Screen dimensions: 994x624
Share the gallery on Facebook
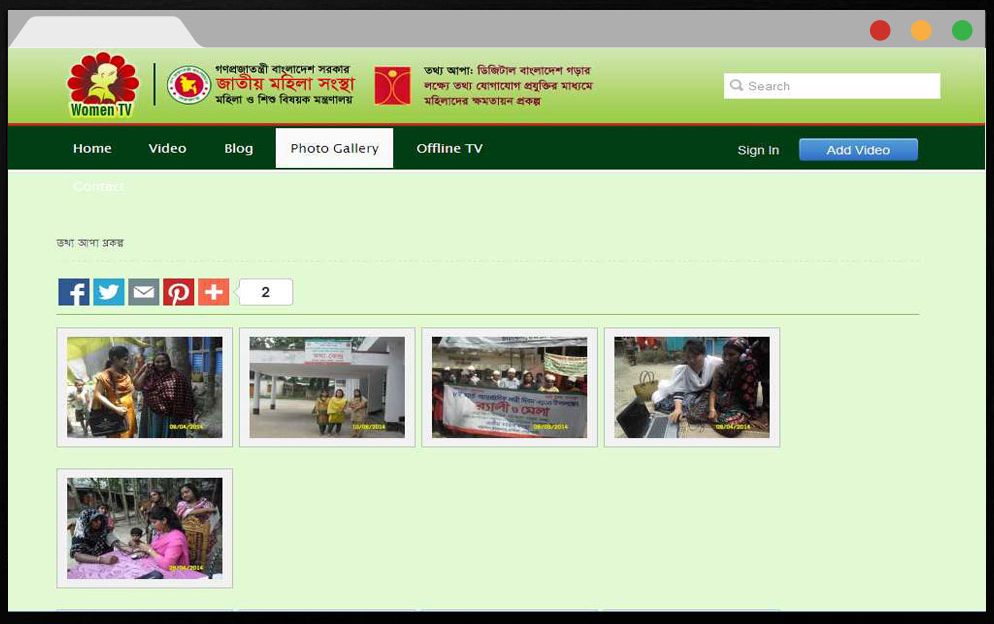74,292
